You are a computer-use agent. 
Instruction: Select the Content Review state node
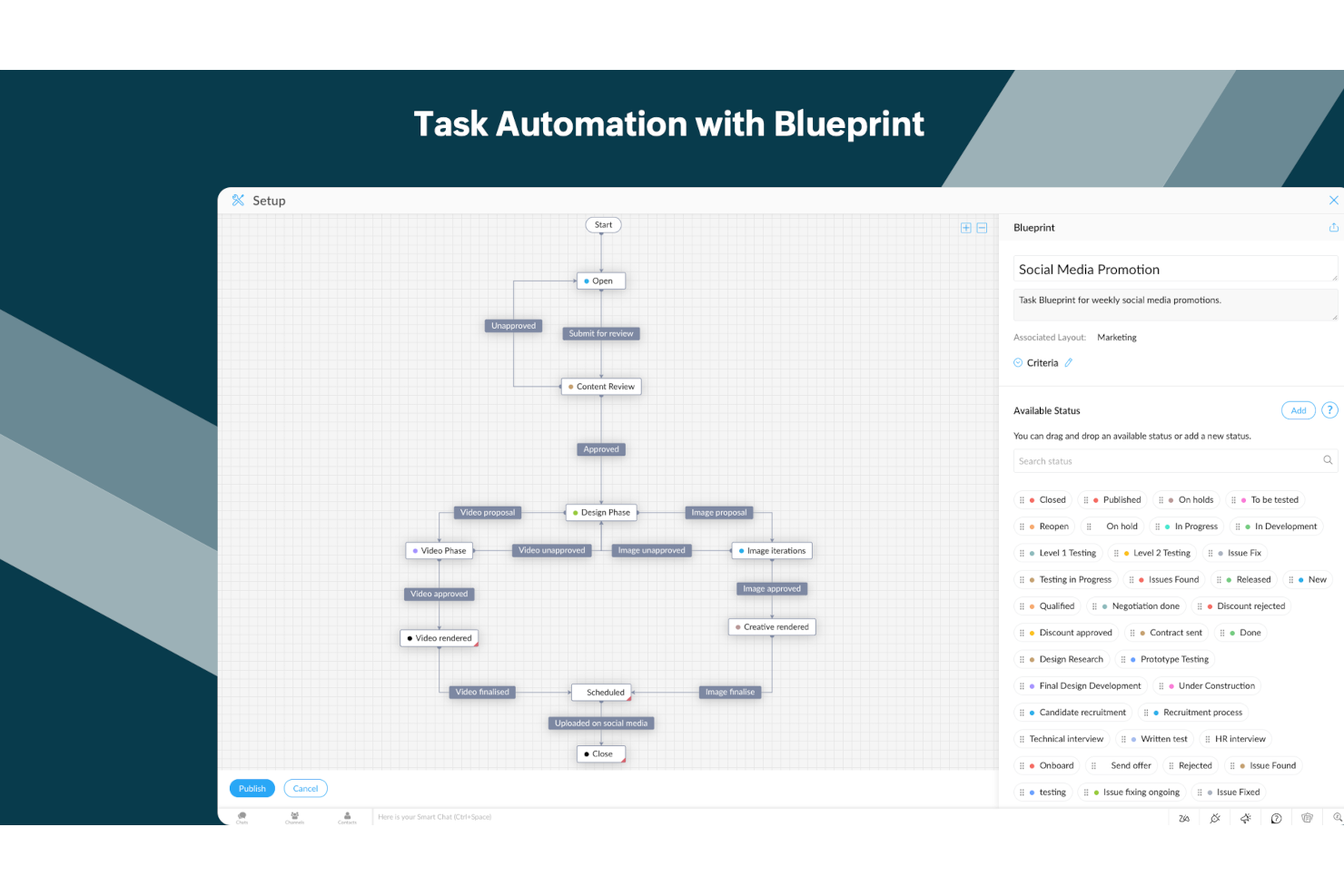point(601,387)
